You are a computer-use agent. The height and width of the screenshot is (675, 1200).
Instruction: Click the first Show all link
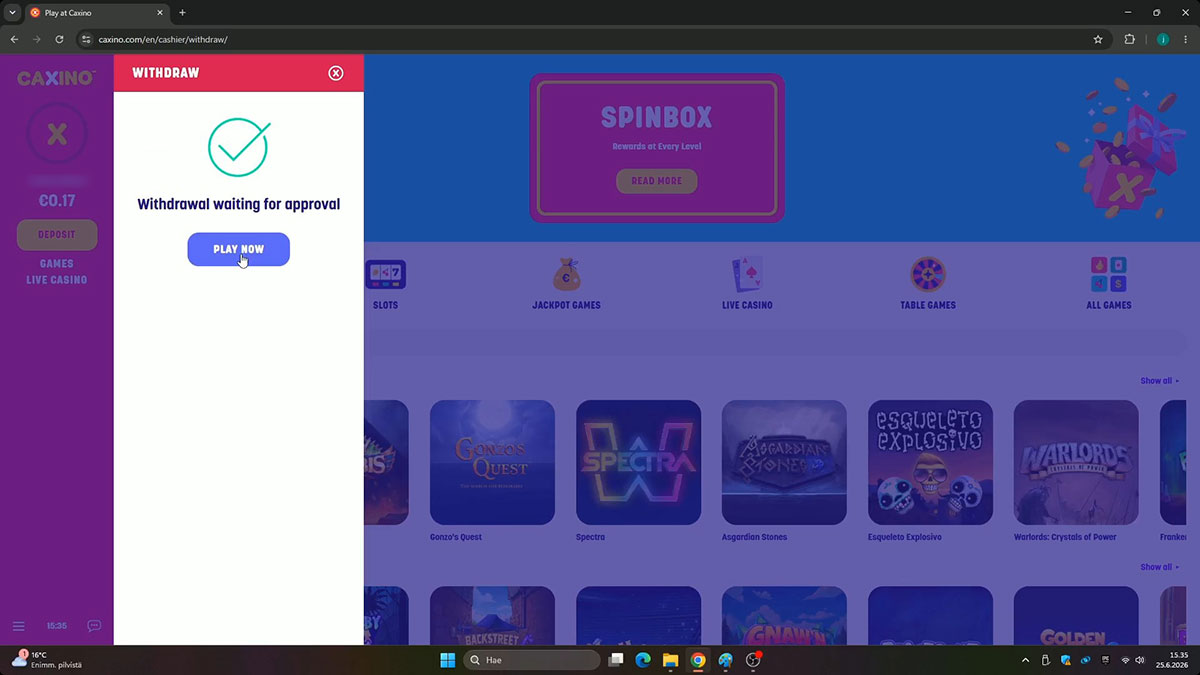click(1160, 381)
